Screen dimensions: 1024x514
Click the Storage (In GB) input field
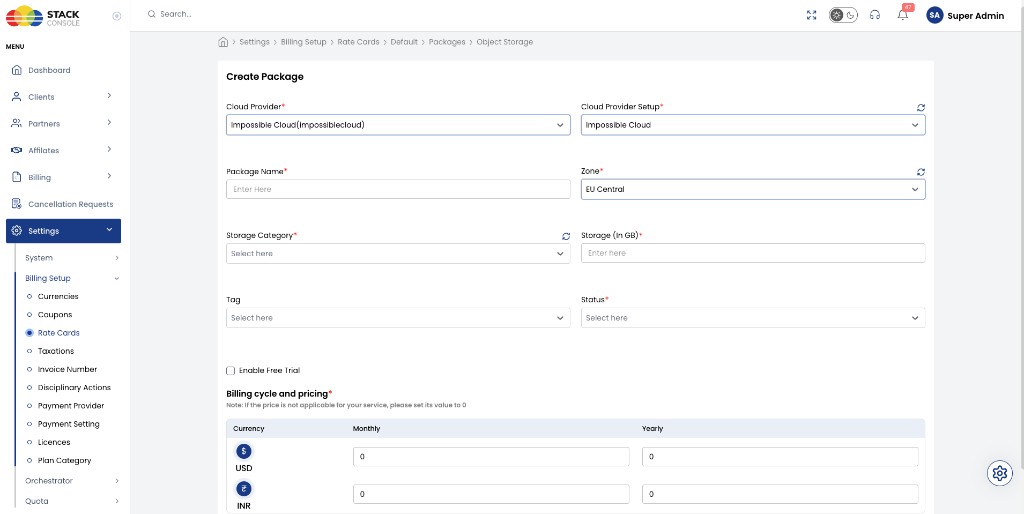753,253
